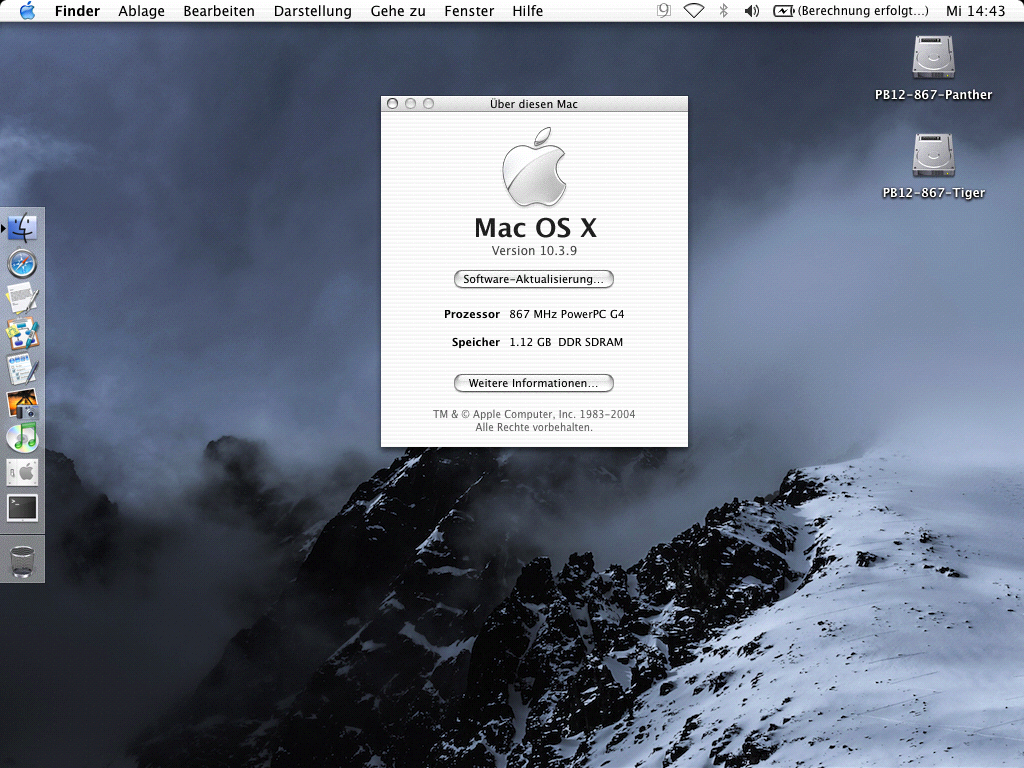
Task: Click the 1.12 GB DDR SDRAM text
Action: (566, 342)
